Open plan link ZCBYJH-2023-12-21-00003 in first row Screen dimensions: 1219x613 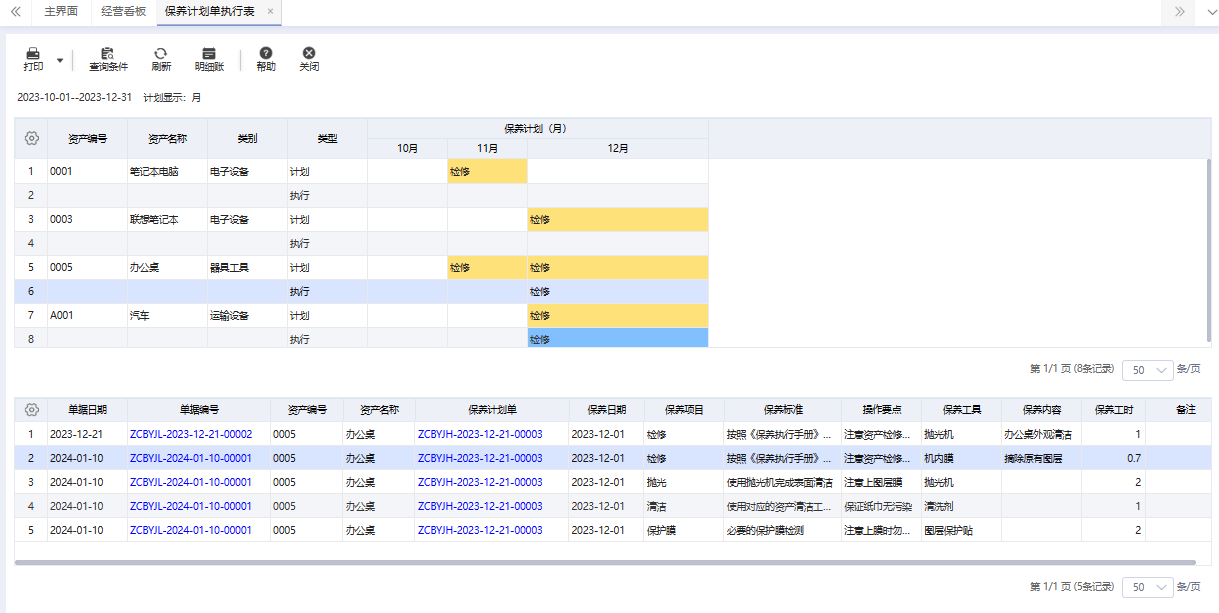pos(480,434)
